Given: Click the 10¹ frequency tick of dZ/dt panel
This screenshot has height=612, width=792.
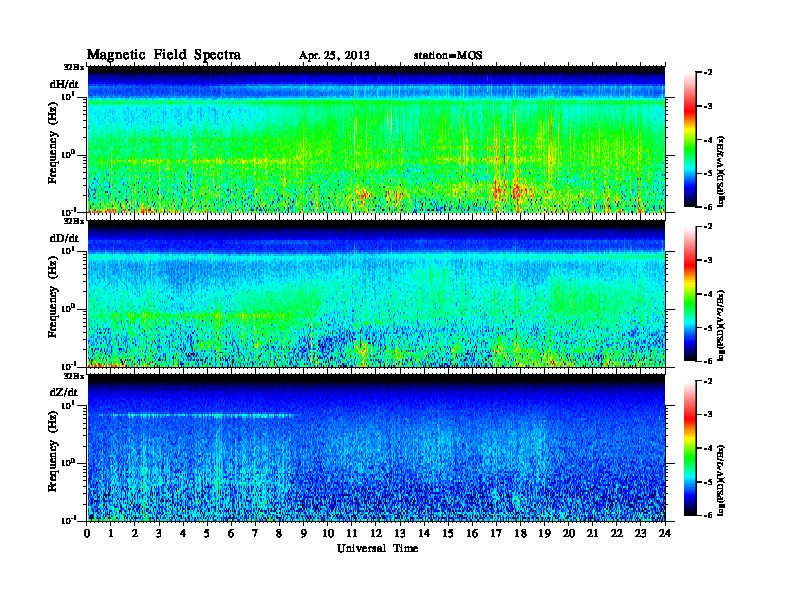Looking at the screenshot, I should [67, 405].
